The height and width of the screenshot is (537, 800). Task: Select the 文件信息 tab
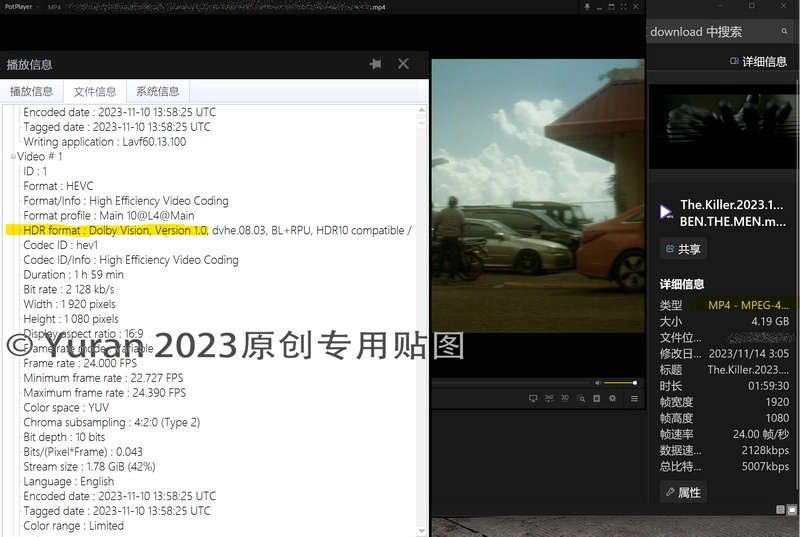(95, 91)
